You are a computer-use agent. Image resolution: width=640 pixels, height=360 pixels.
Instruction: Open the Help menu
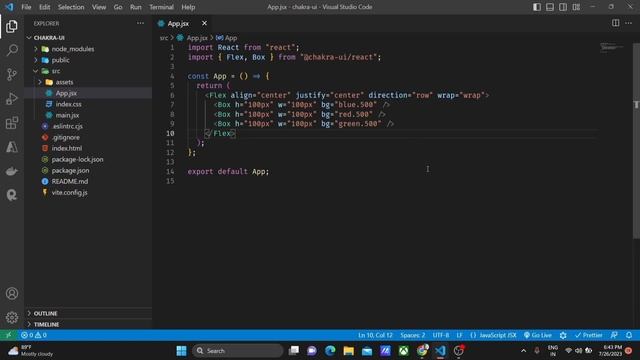coord(188,7)
